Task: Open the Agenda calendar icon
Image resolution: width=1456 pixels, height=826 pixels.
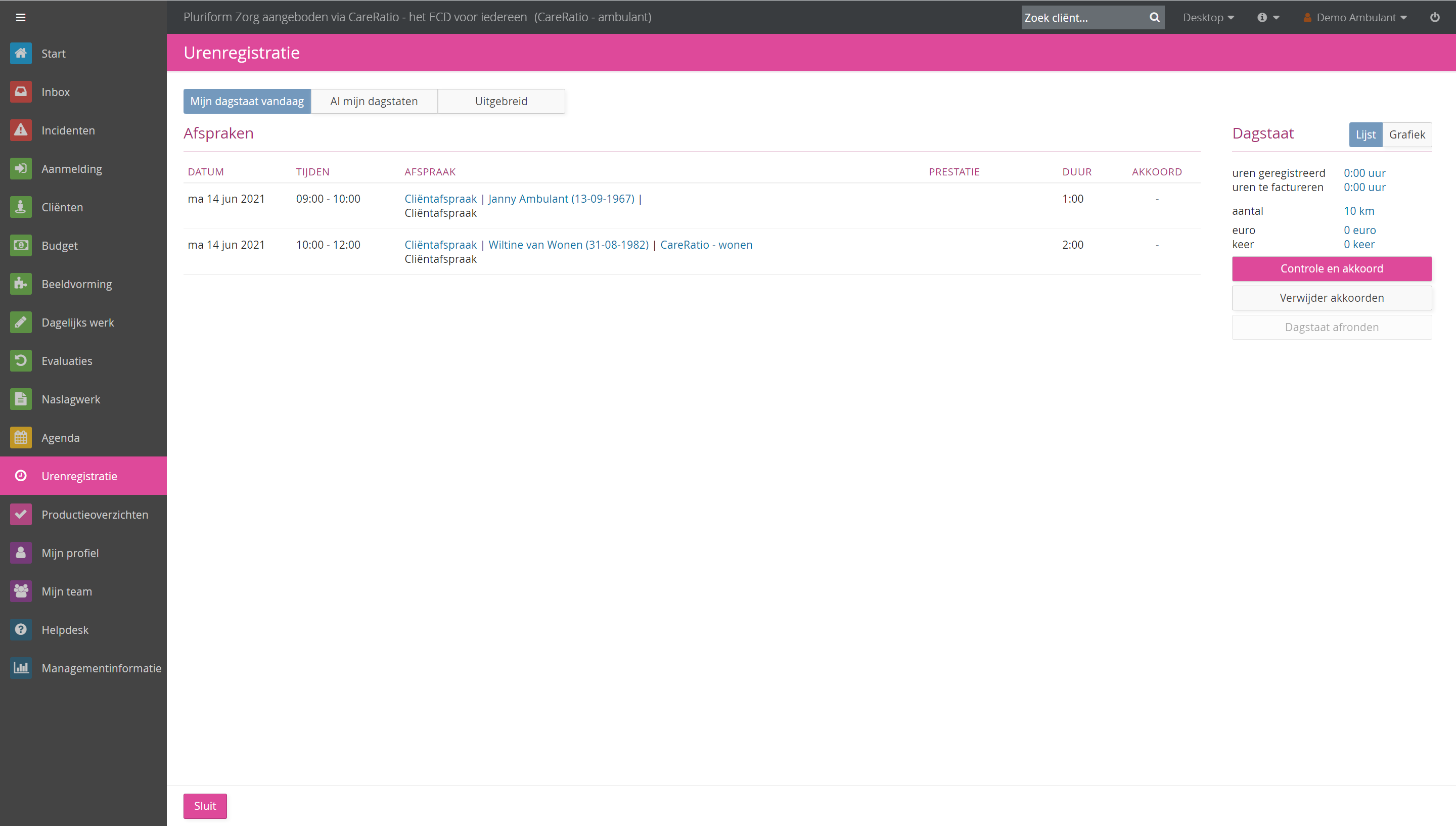Action: tap(21, 437)
